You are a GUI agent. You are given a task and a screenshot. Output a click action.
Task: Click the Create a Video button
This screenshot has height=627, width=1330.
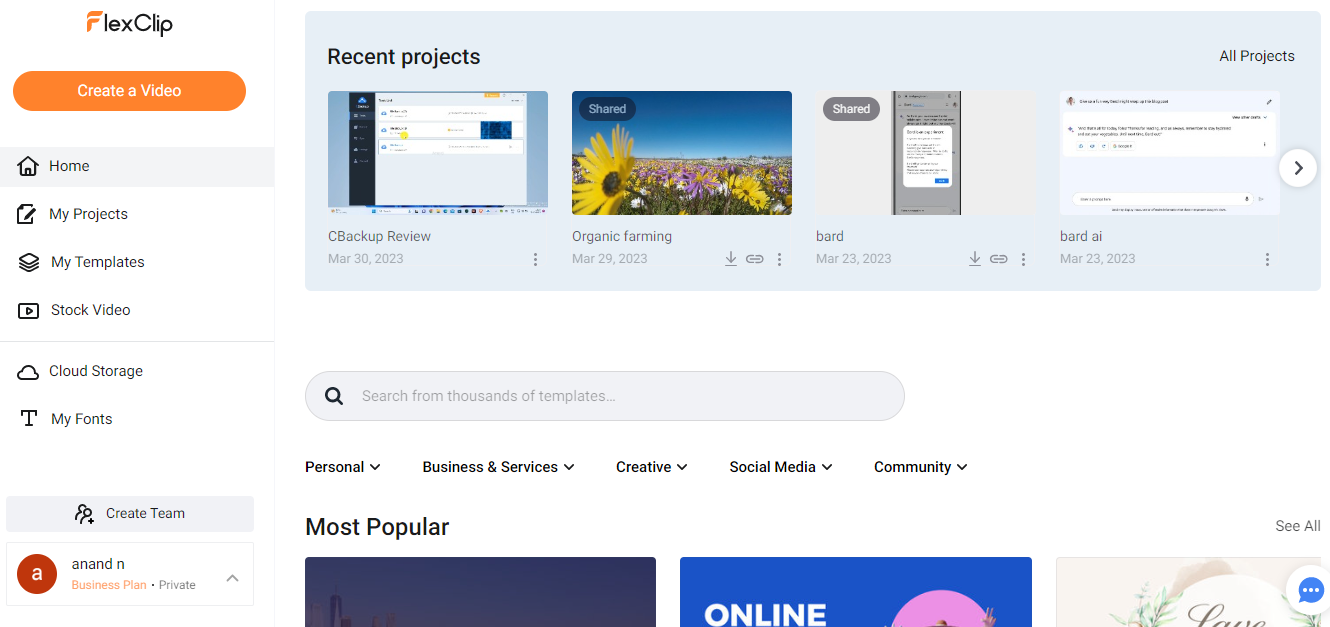[x=129, y=91]
